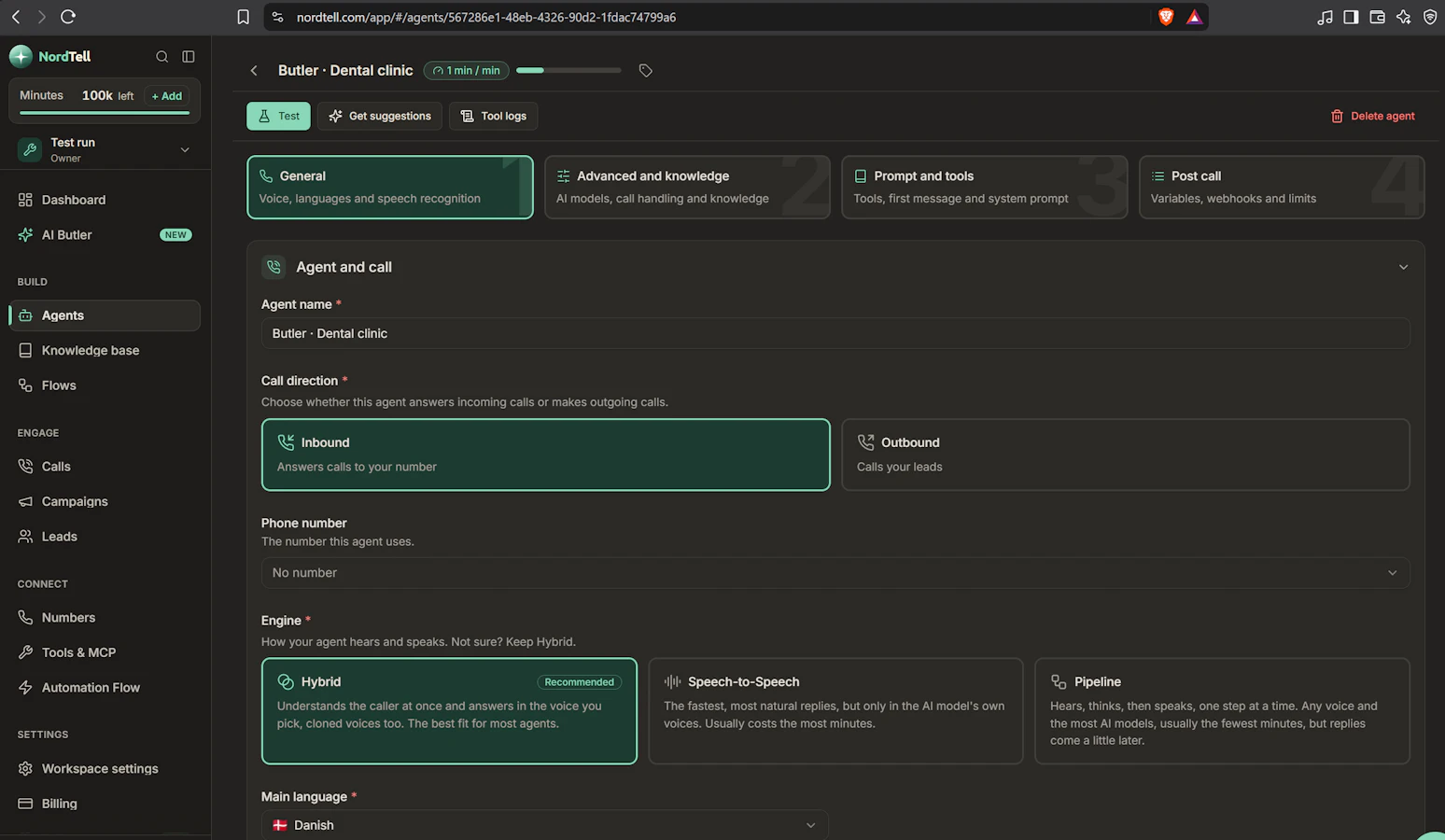1445x840 pixels.
Task: Go to Calls in the Engage section
Action: click(105, 467)
